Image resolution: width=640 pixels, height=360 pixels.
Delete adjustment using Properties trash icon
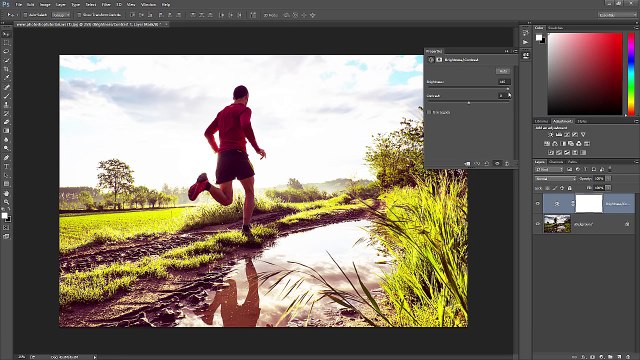coord(507,164)
